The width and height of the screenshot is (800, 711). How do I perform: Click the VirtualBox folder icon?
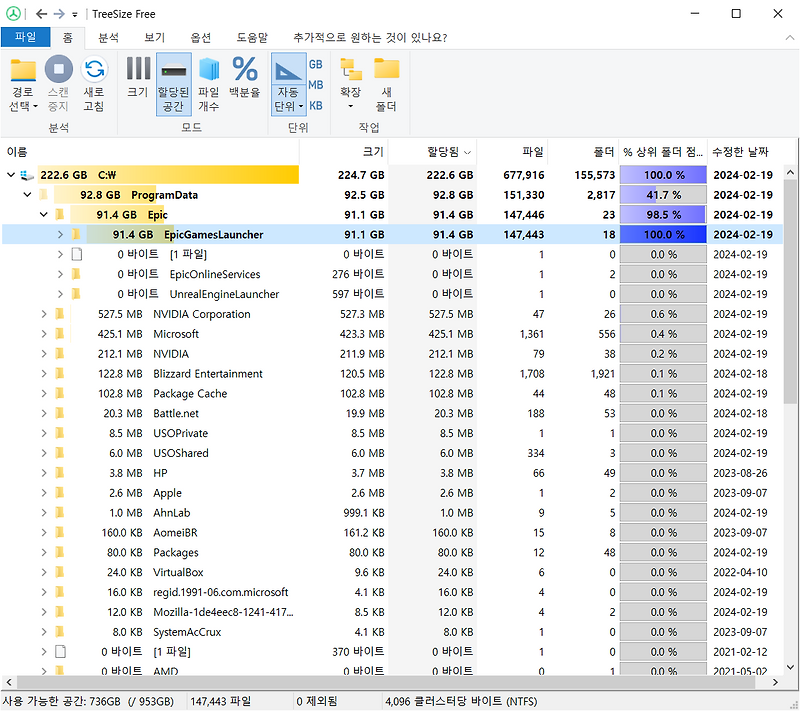click(60, 572)
